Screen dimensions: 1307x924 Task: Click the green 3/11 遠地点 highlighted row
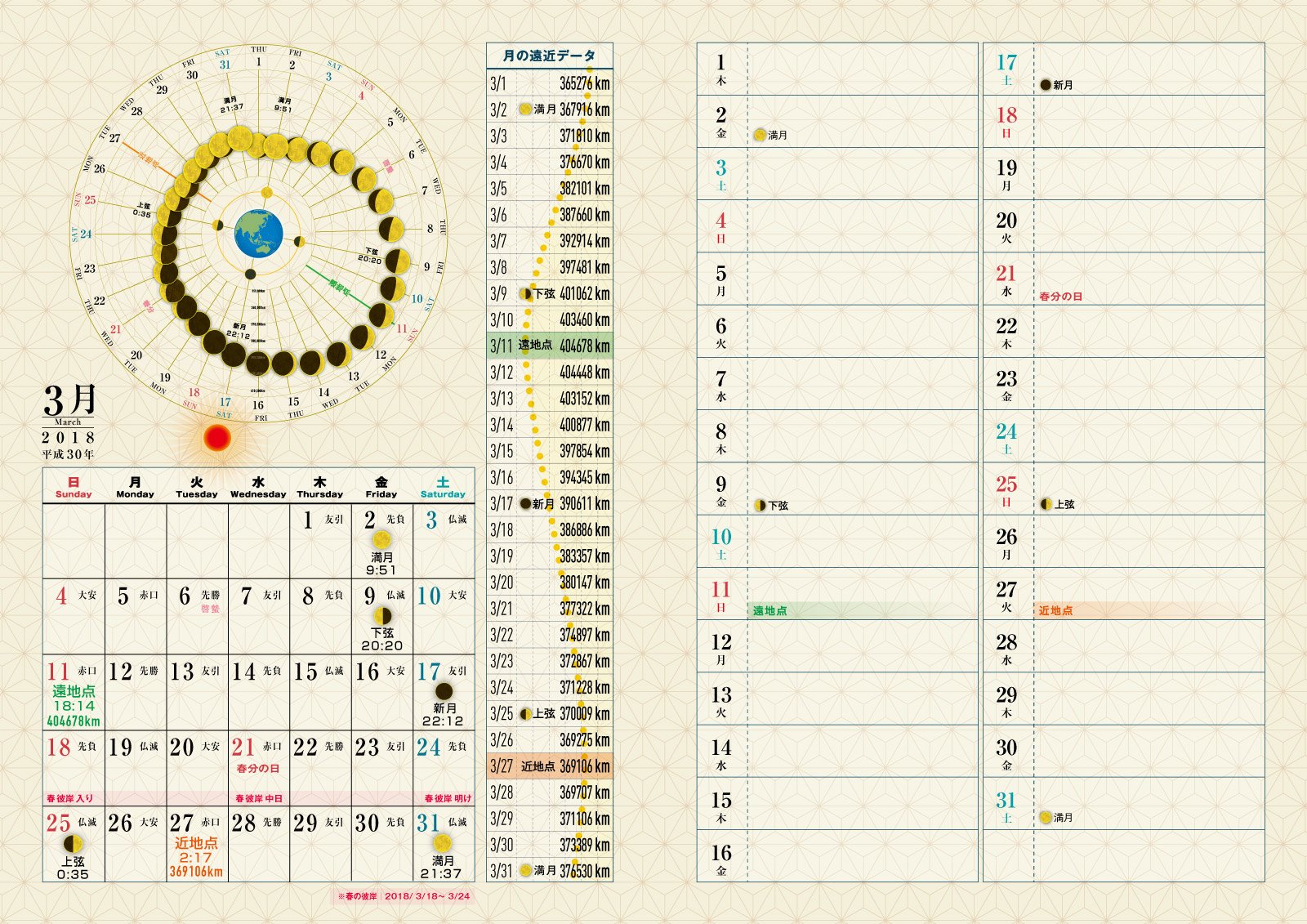[x=549, y=346]
